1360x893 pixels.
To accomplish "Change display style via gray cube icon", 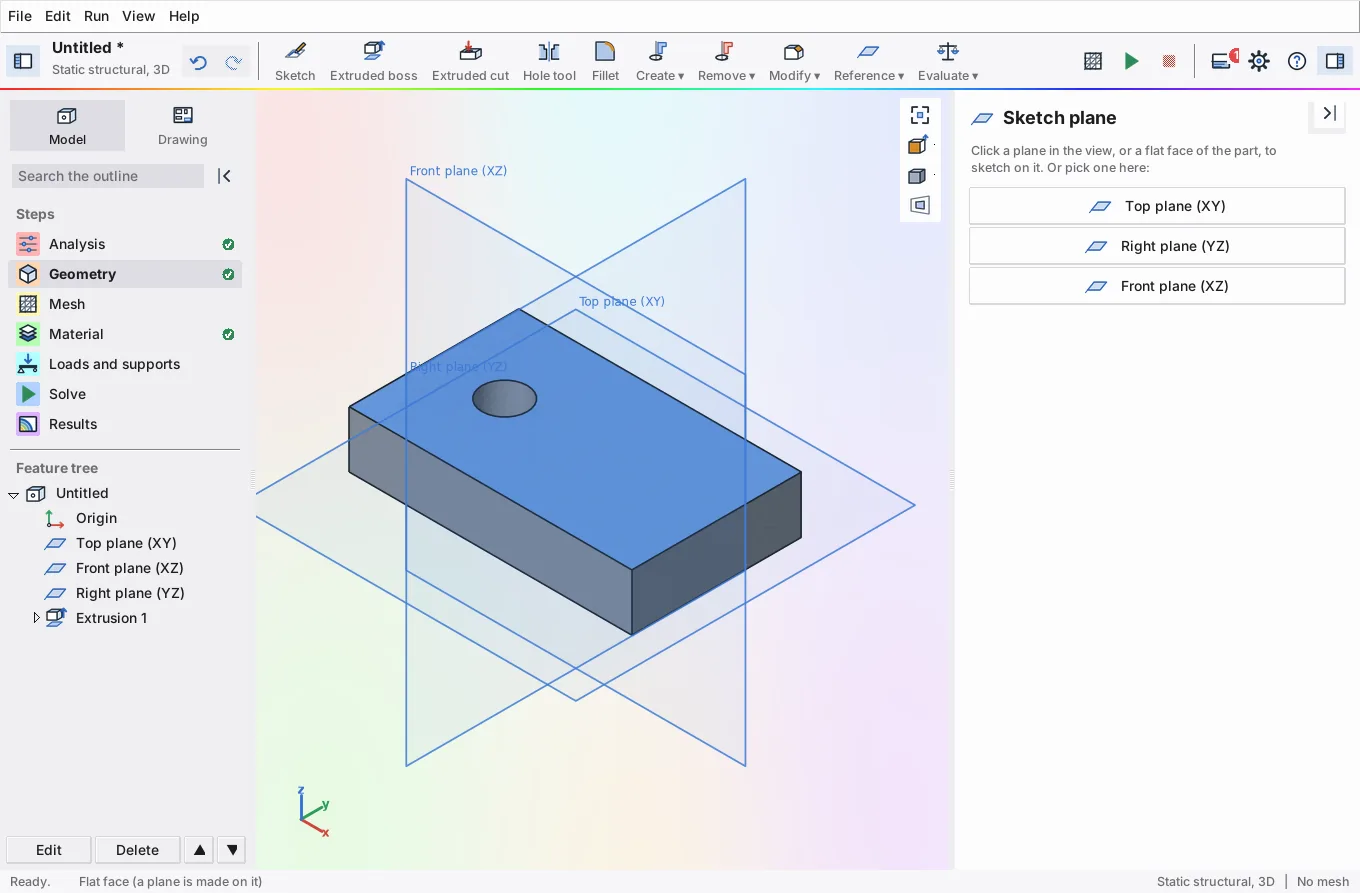I will pyautogui.click(x=918, y=176).
